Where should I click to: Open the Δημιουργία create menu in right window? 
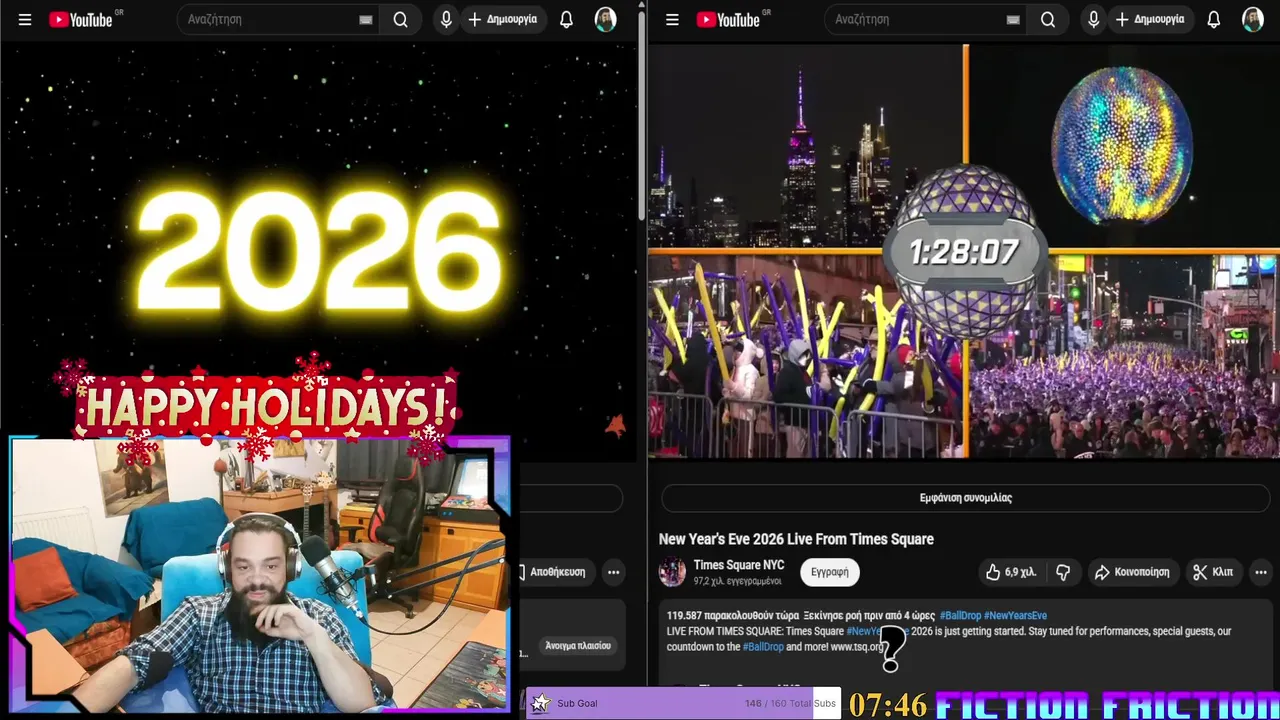pyautogui.click(x=1150, y=20)
